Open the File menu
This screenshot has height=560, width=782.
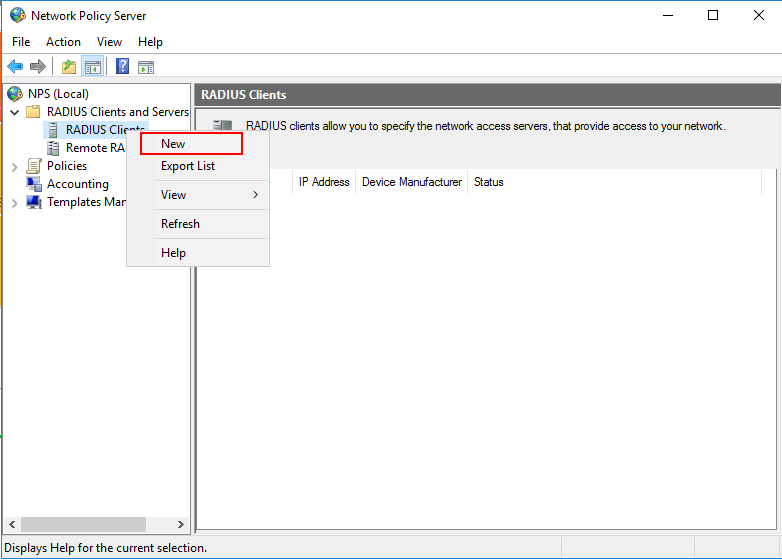coord(21,42)
